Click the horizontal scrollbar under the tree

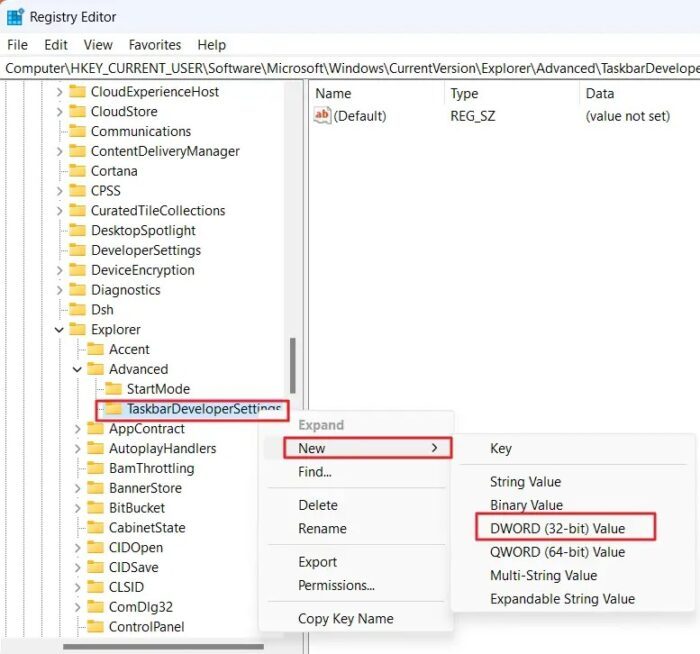pos(163,646)
